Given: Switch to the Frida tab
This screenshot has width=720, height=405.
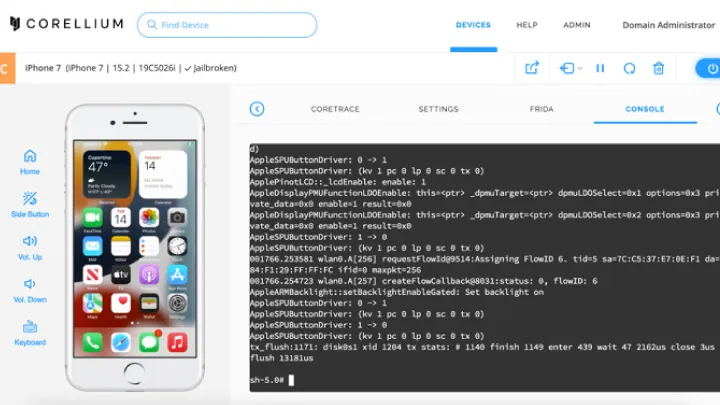Looking at the screenshot, I should pos(541,109).
